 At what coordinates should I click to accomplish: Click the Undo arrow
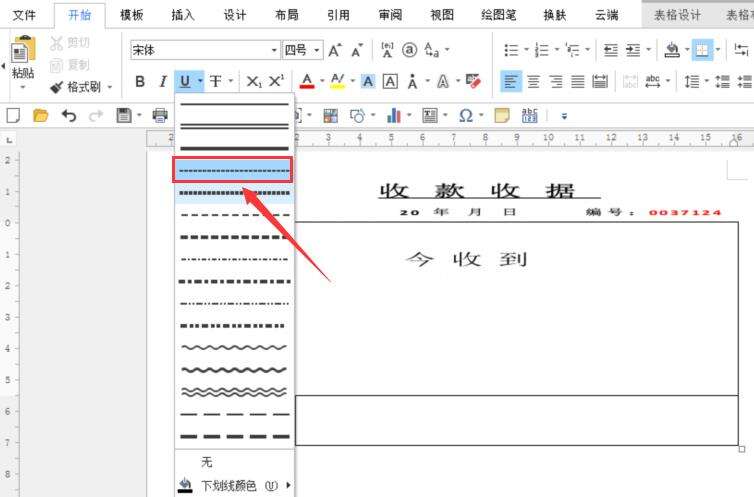[69, 115]
